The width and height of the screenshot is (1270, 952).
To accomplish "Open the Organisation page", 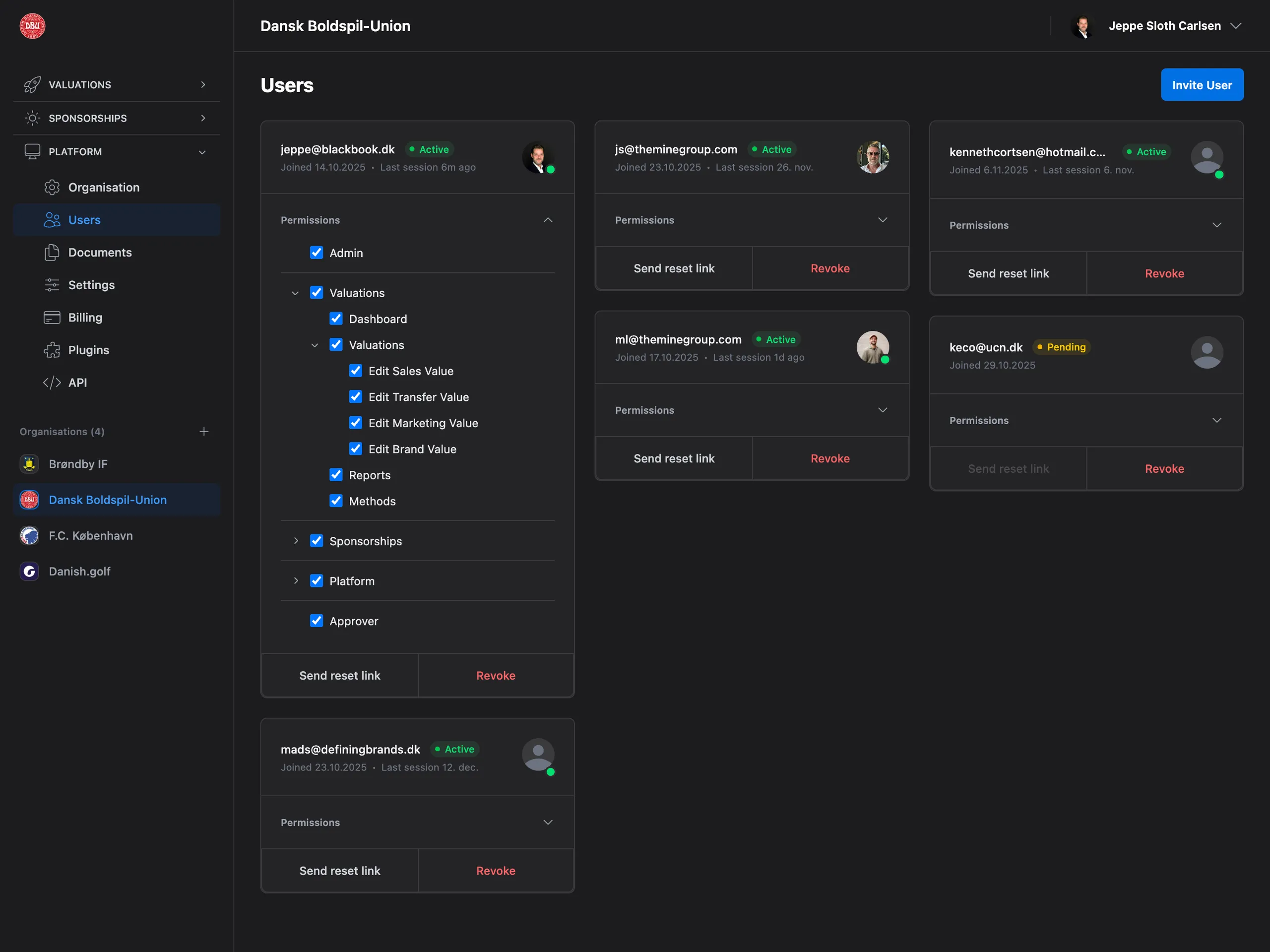I will click(117, 187).
